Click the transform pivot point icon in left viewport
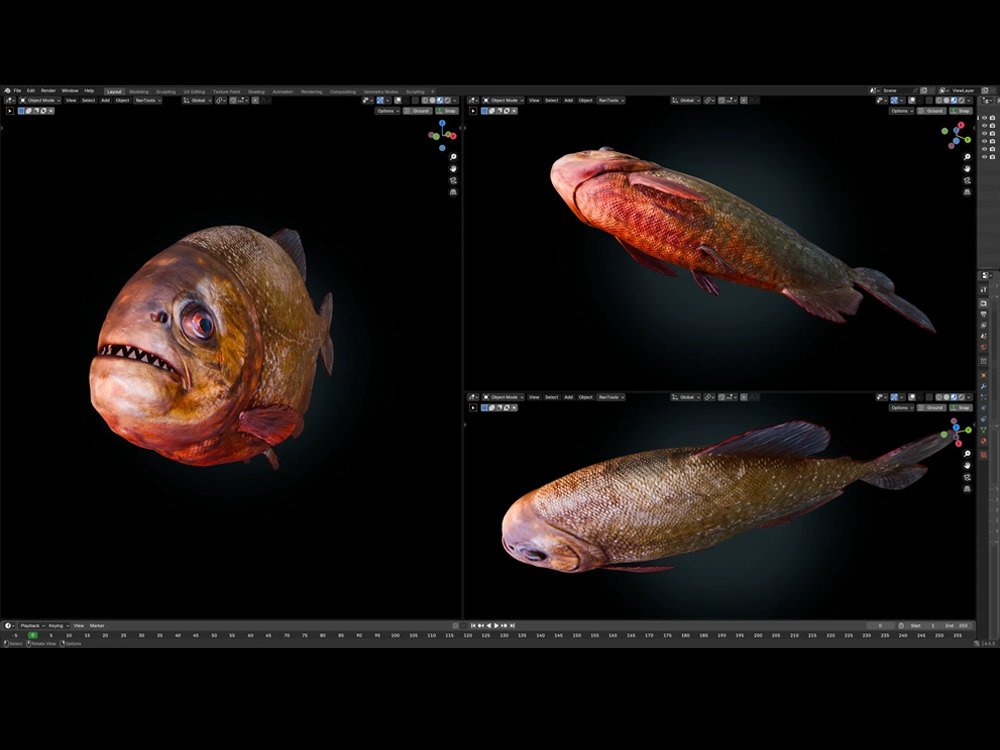The height and width of the screenshot is (750, 1000). tap(221, 100)
